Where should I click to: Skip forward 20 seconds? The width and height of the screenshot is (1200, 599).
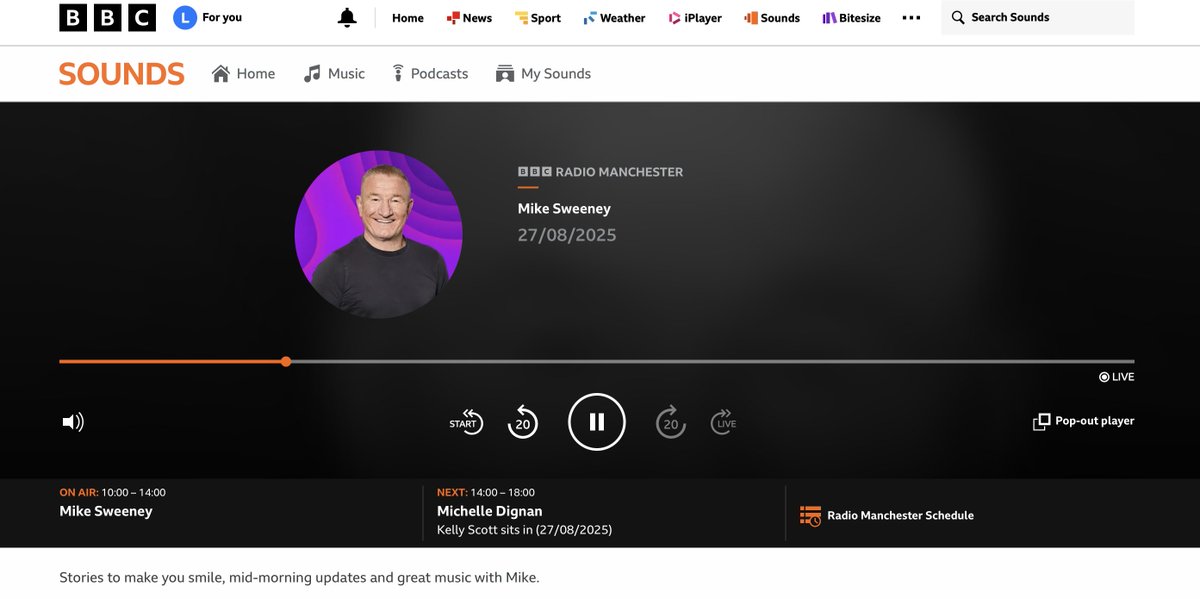pyautogui.click(x=671, y=422)
